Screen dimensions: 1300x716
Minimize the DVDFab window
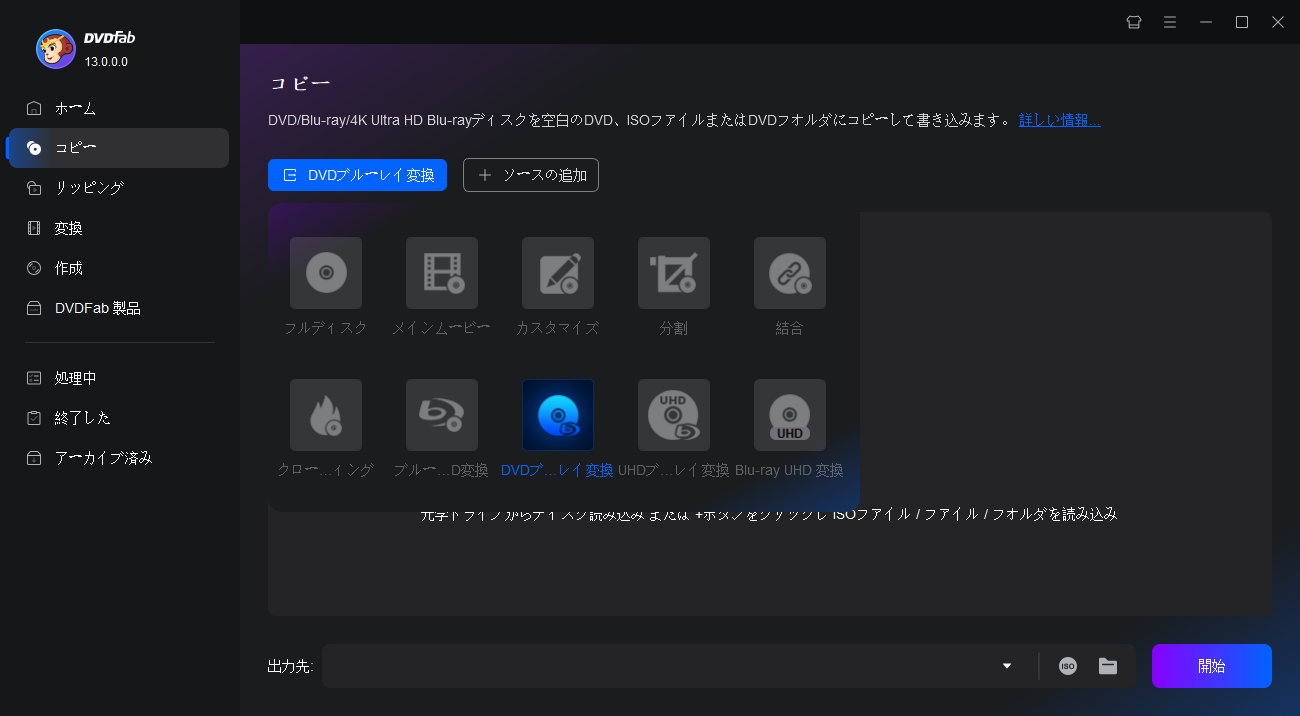(x=1206, y=22)
